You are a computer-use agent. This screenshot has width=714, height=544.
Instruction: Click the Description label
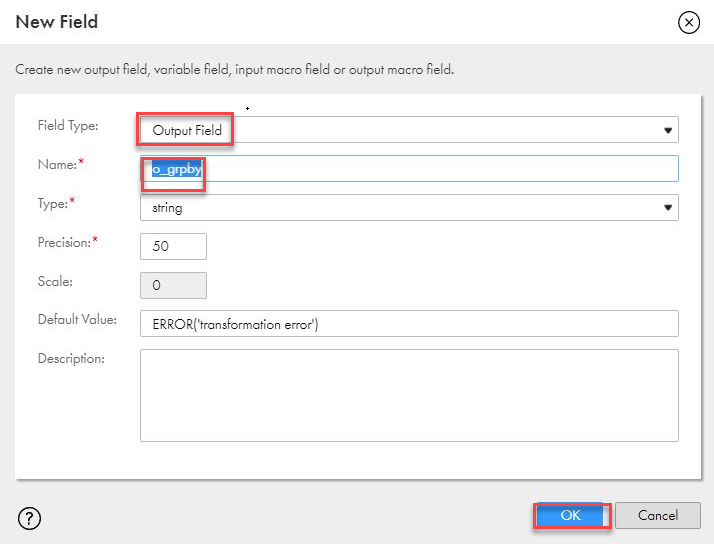(x=71, y=358)
